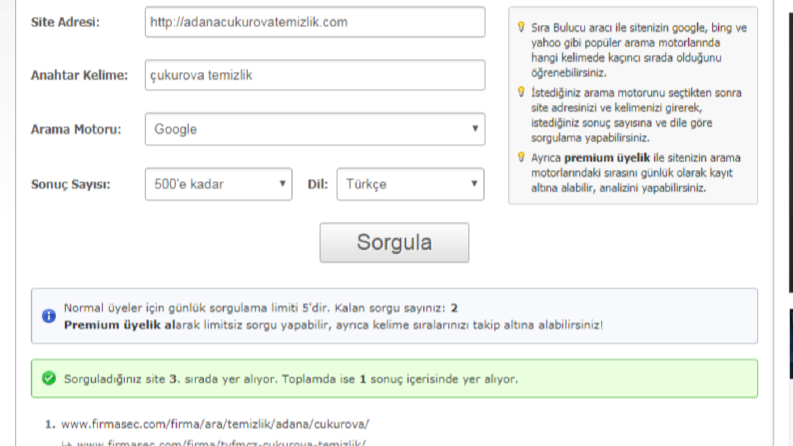The image size is (793, 446).
Task: Open the Premium üyelik link in limit notice
Action: (119, 325)
